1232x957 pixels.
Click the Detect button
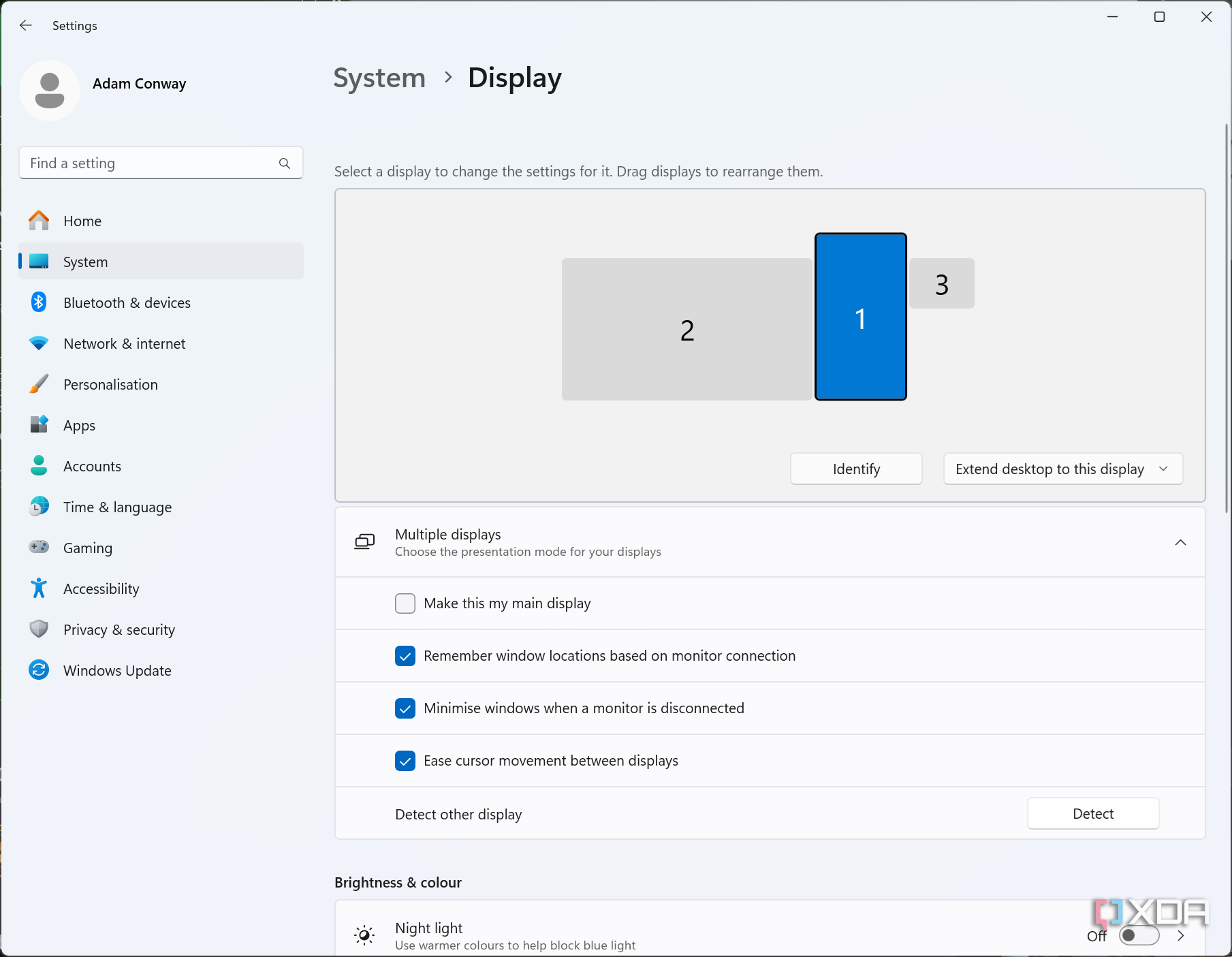(1092, 813)
